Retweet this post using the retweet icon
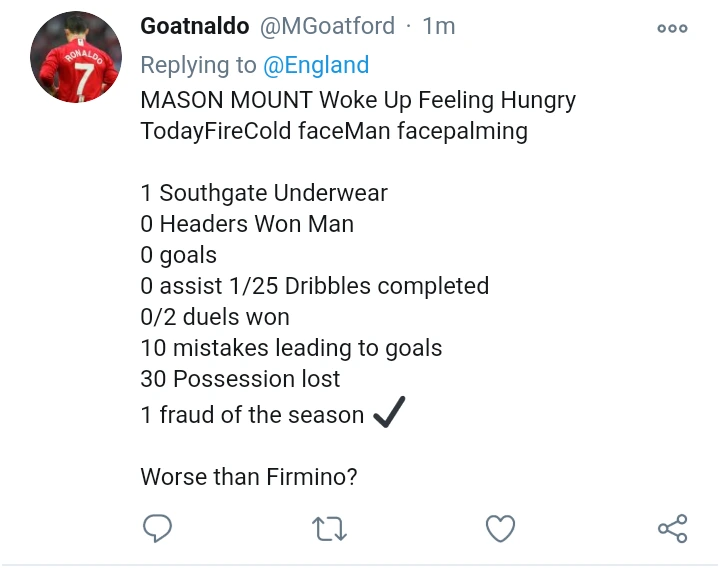Image resolution: width=720 pixels, height=571 pixels. (329, 528)
